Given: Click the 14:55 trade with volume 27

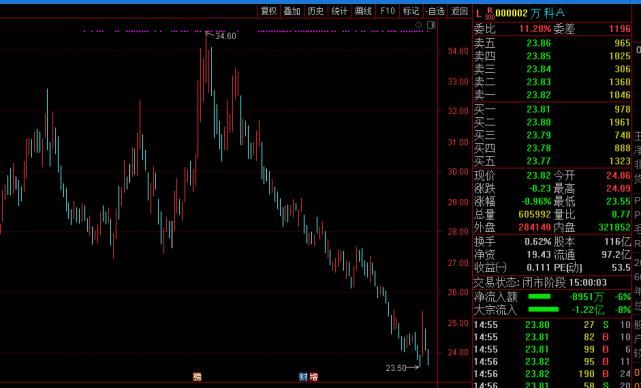Looking at the screenshot, I should pos(552,325).
